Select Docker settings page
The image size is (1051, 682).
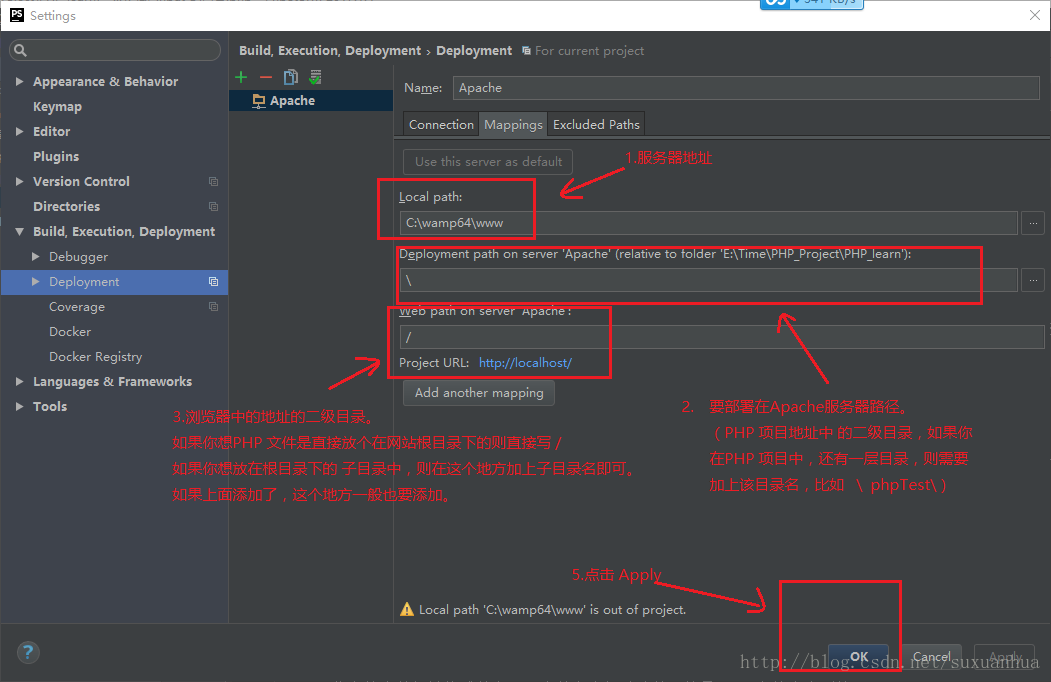[x=70, y=331]
